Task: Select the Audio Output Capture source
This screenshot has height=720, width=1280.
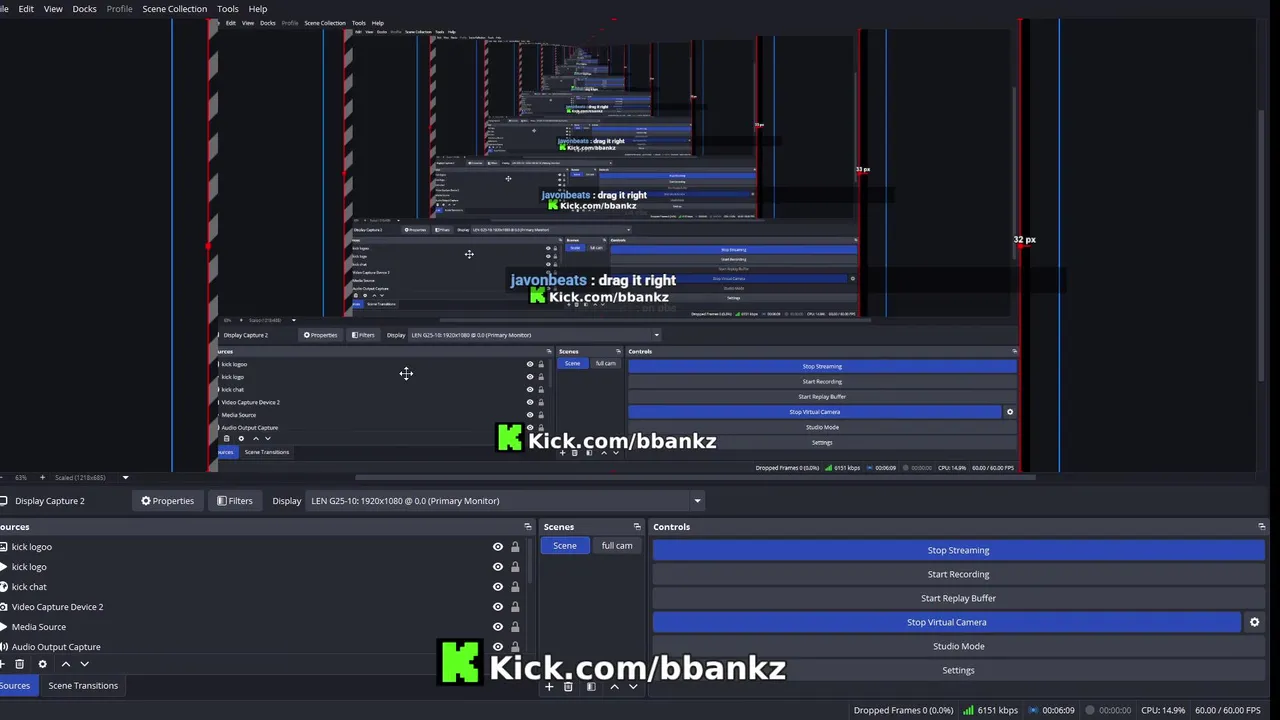Action: tap(262, 646)
